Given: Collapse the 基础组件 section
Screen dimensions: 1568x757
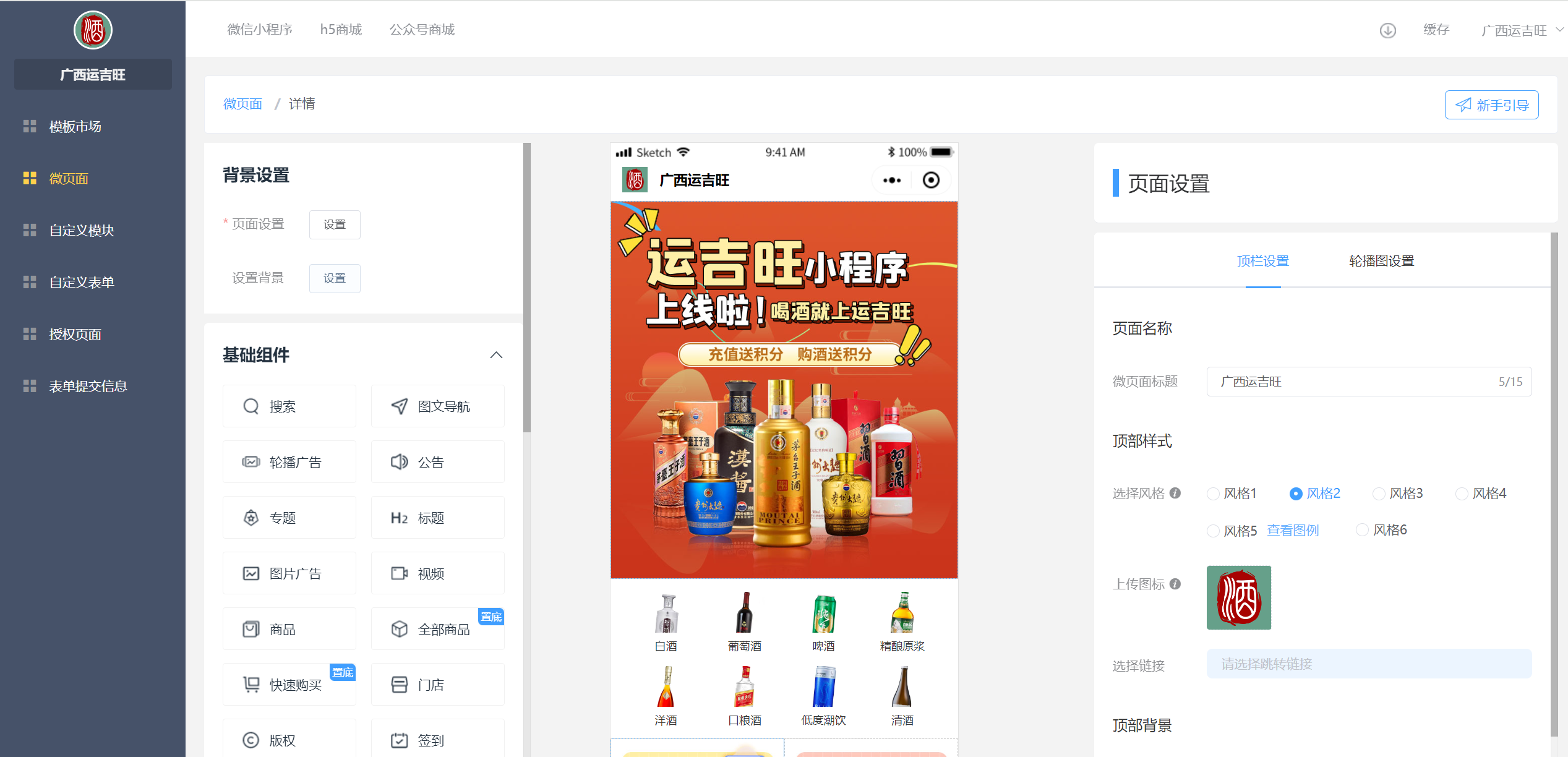Looking at the screenshot, I should point(496,355).
